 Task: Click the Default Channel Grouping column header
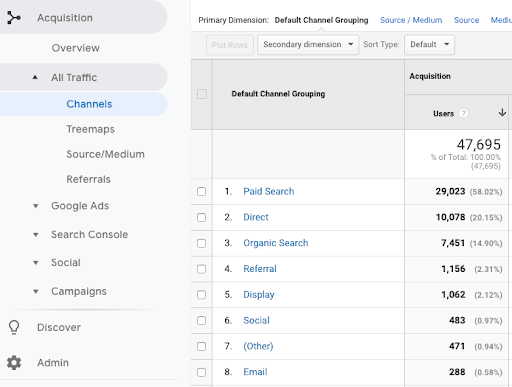278,94
